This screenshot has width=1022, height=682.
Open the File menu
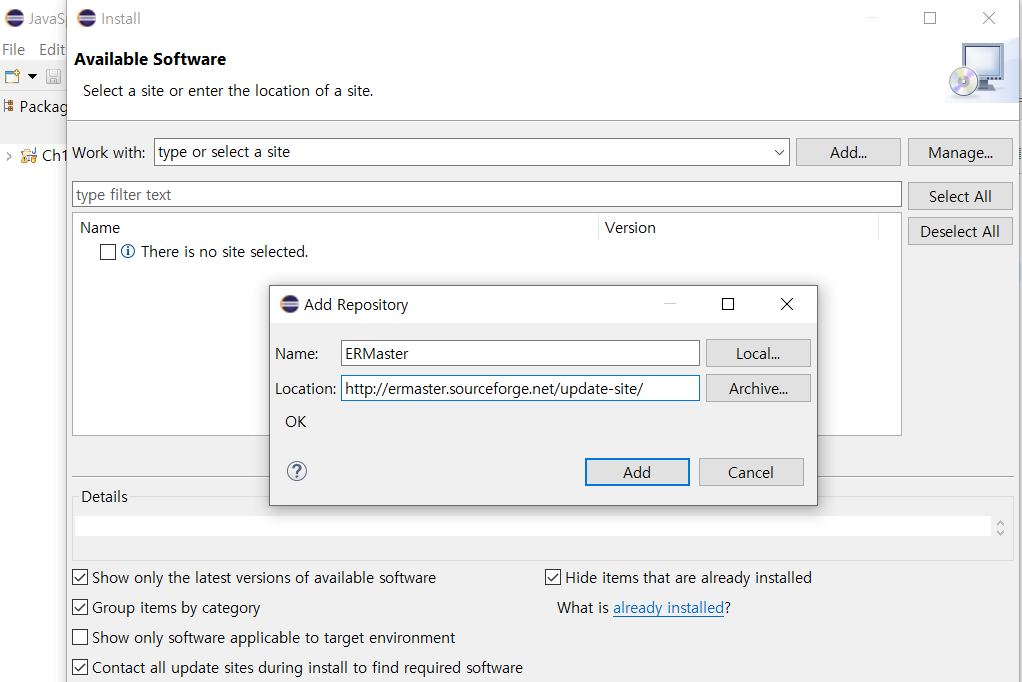[14, 50]
